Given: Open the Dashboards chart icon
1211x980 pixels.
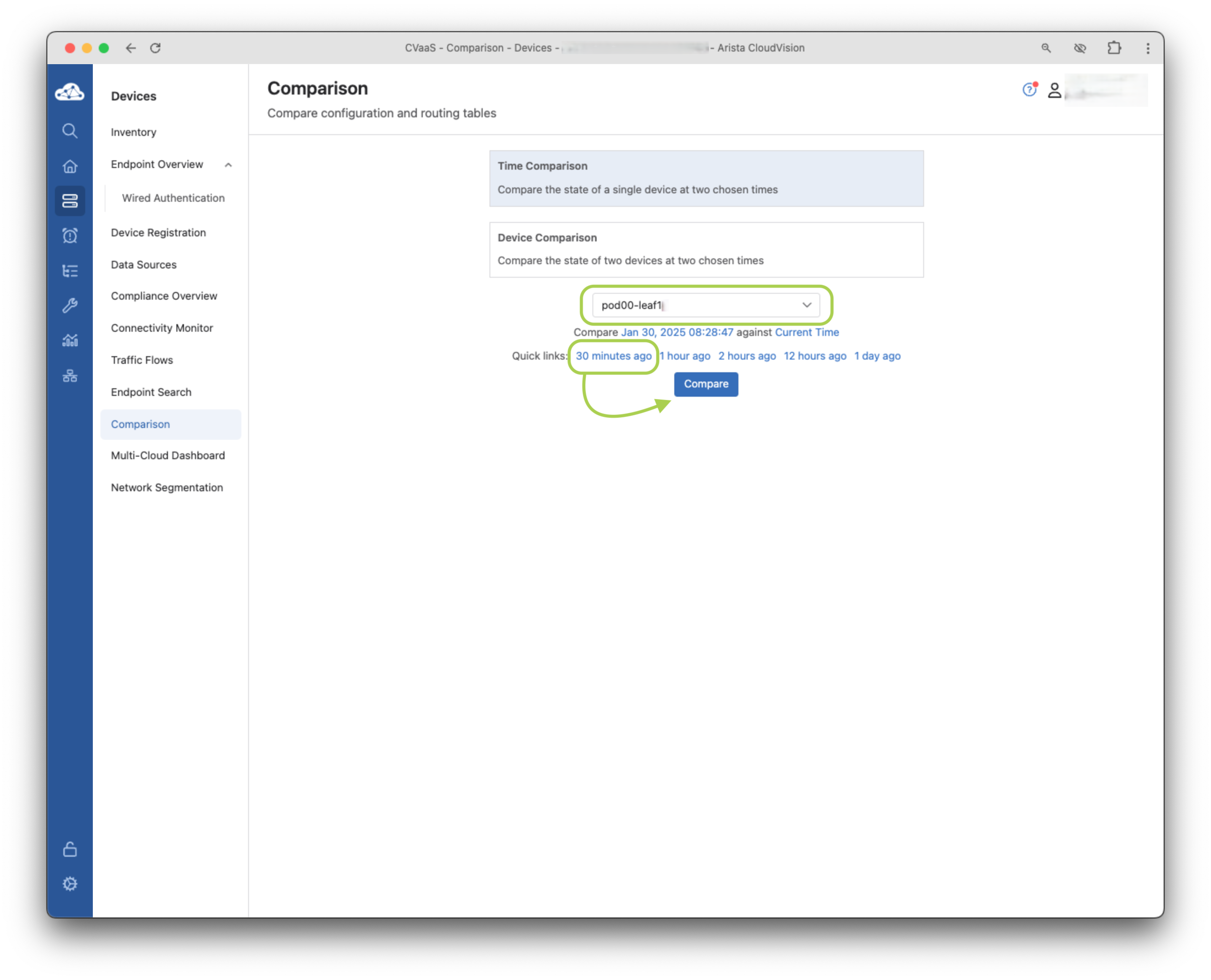Looking at the screenshot, I should 69,341.
